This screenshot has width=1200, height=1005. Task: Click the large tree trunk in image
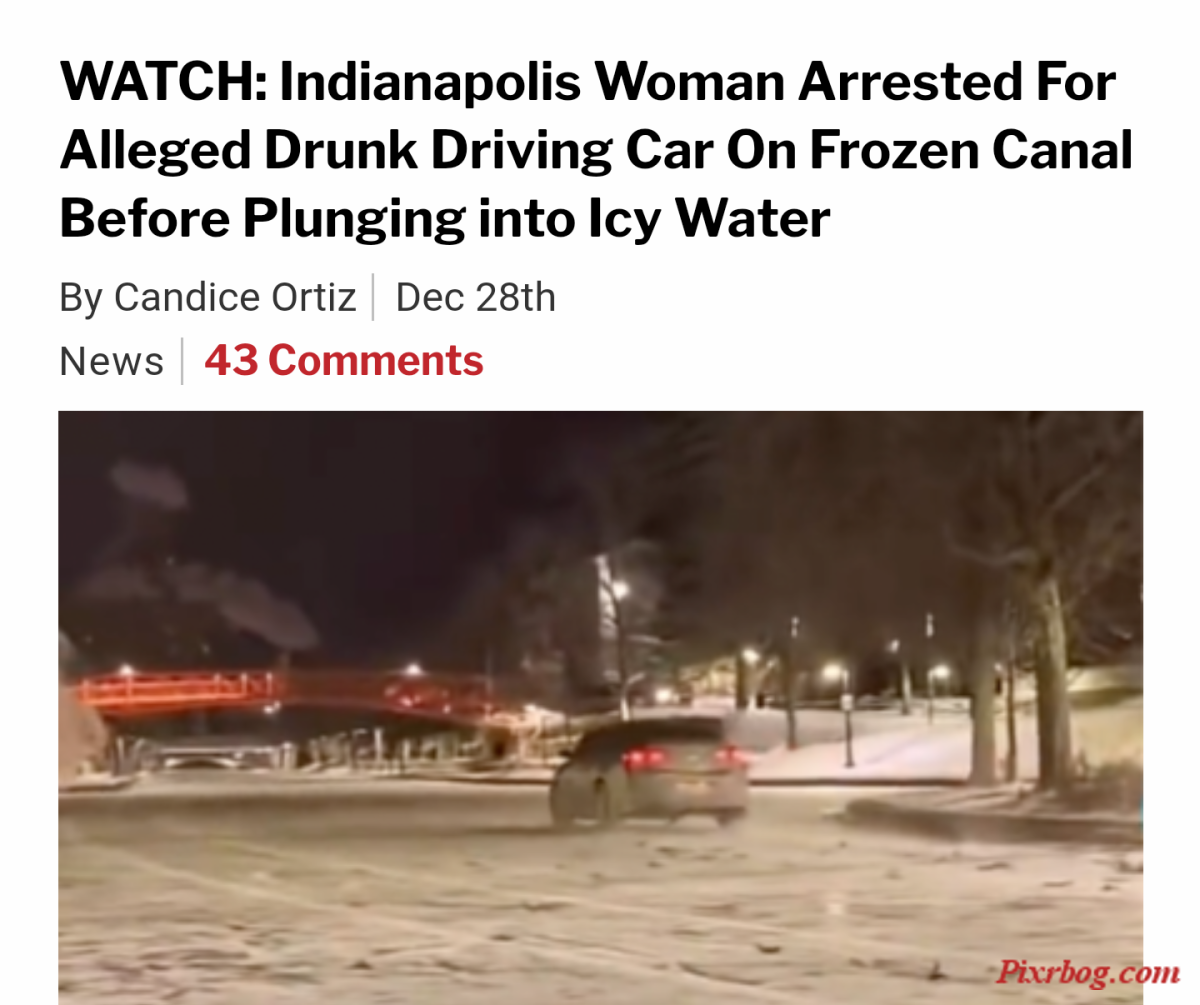coord(1052,680)
